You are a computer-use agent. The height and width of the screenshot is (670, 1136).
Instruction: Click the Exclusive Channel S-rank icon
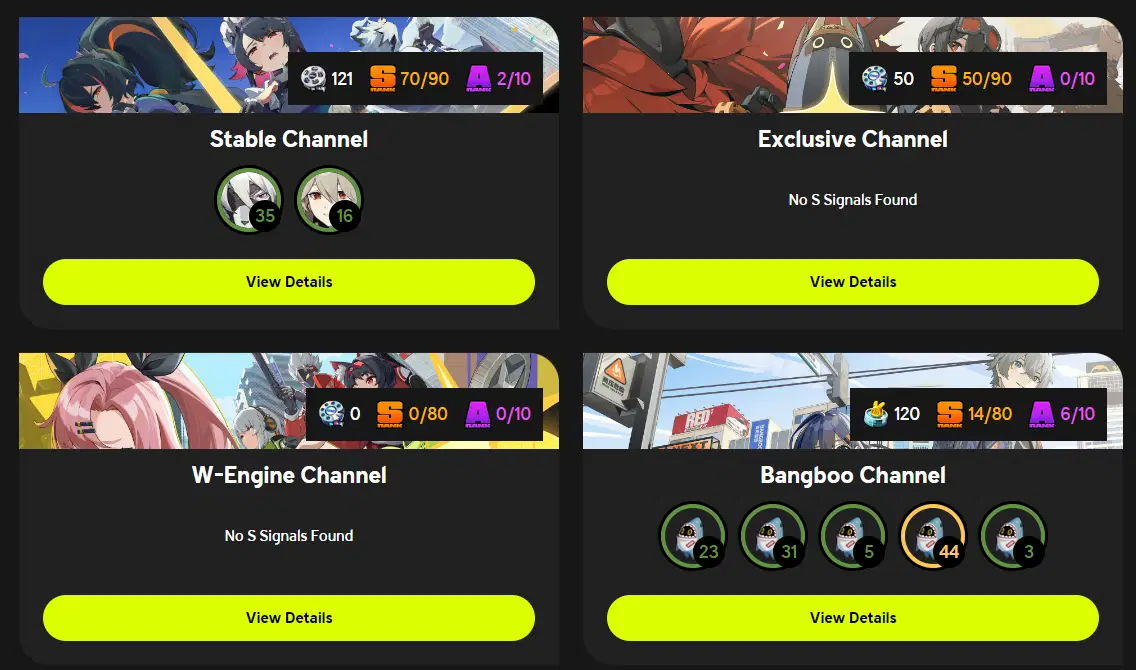943,78
